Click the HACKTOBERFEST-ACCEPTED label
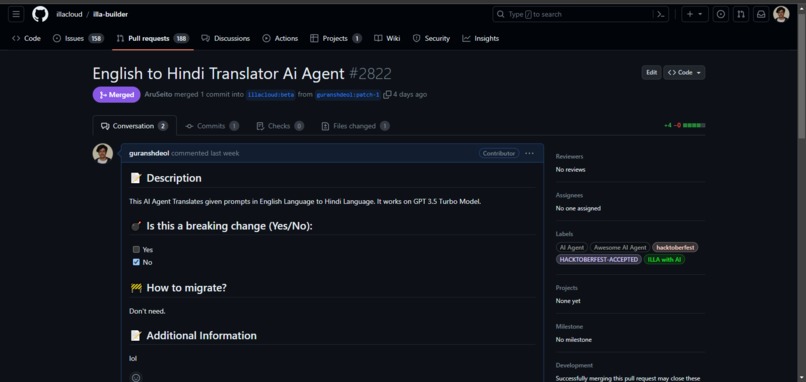806x382 pixels. [599, 260]
